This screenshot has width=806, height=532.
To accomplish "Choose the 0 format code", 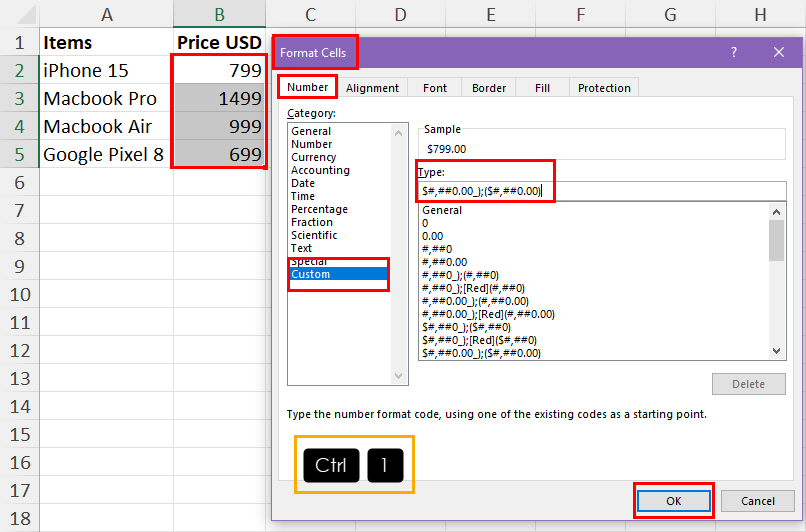I will (x=425, y=223).
